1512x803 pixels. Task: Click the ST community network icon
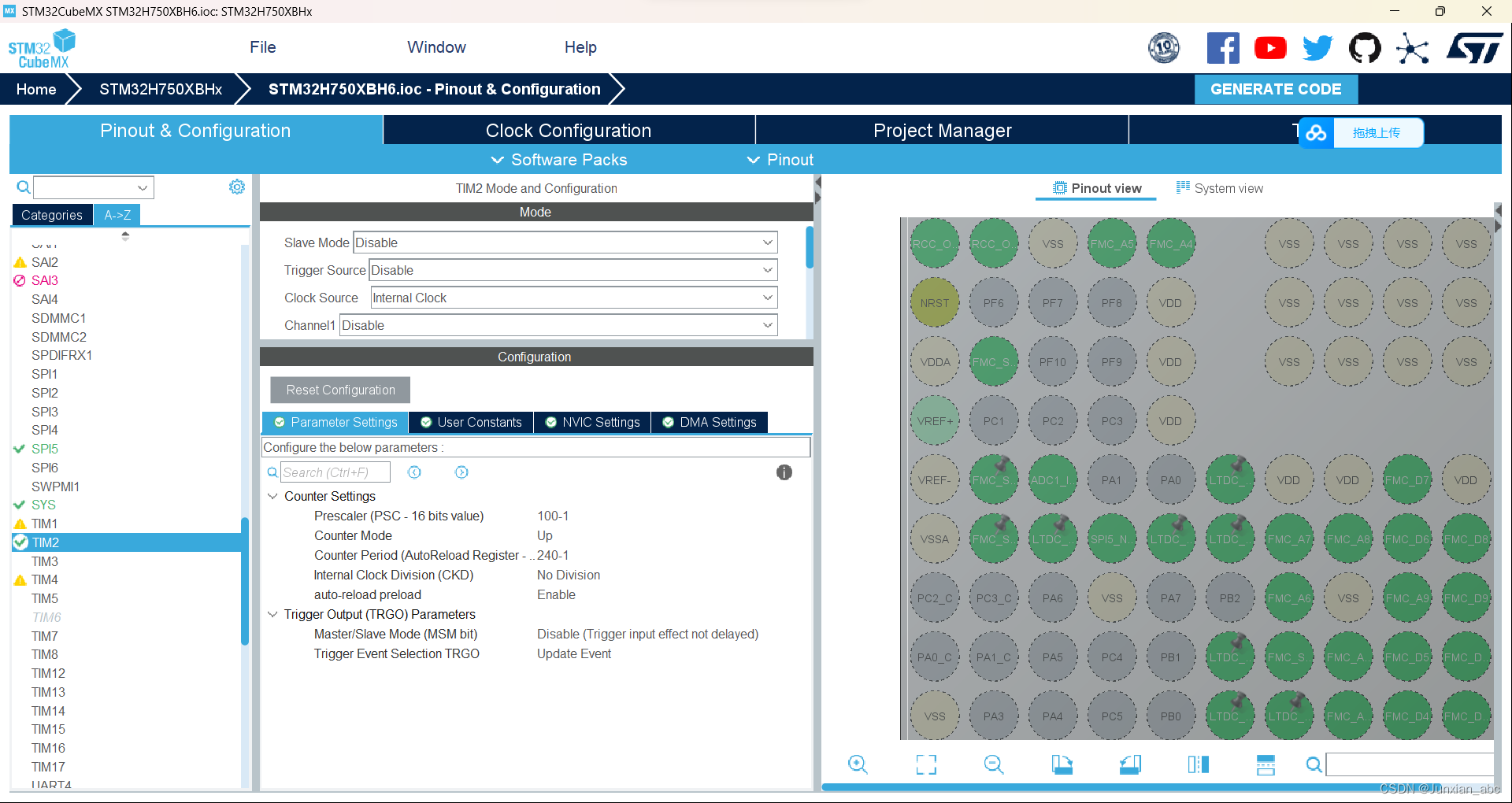(x=1412, y=48)
